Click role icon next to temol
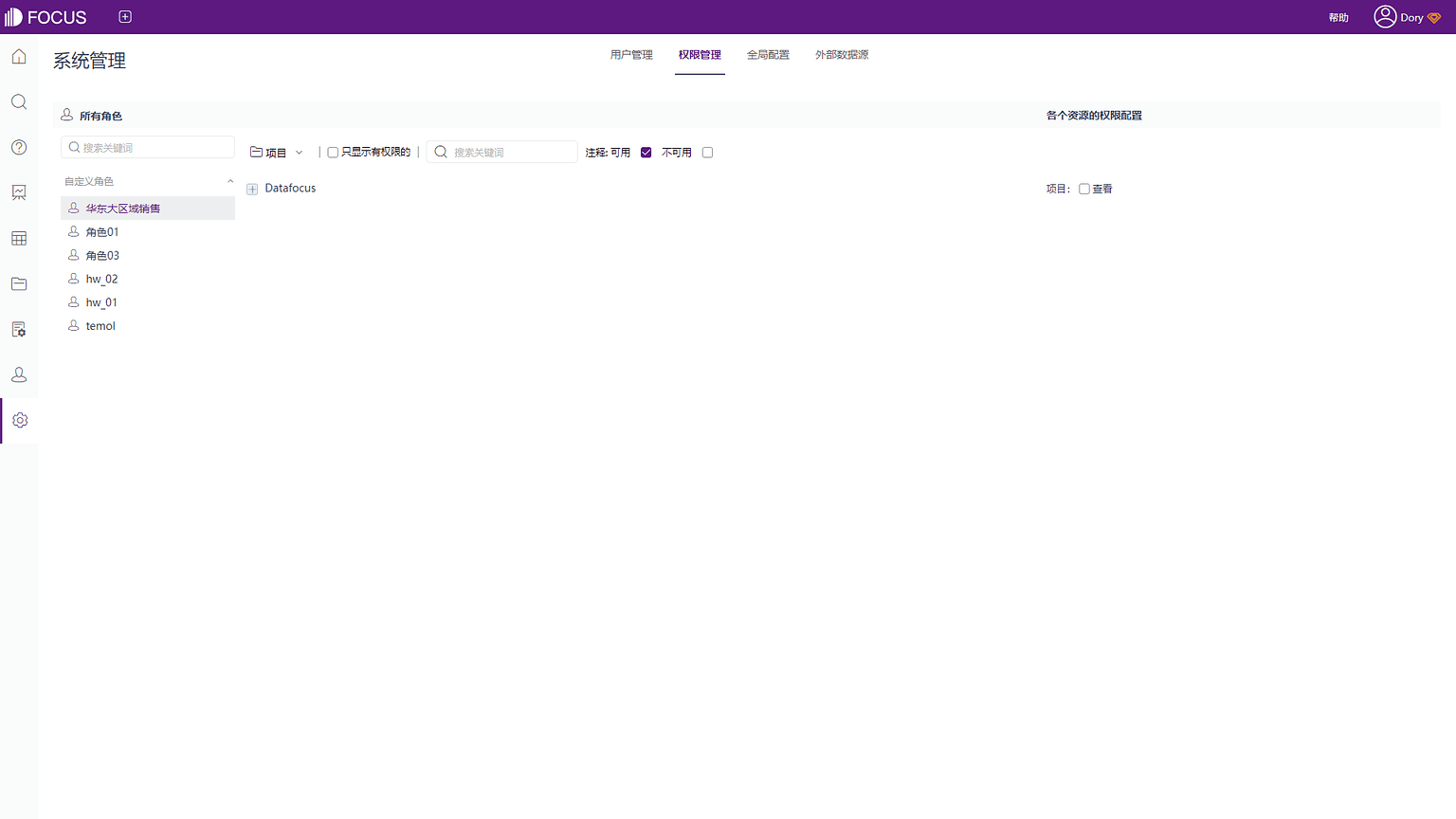Viewport: 1456px width, 819px height. pos(74,325)
